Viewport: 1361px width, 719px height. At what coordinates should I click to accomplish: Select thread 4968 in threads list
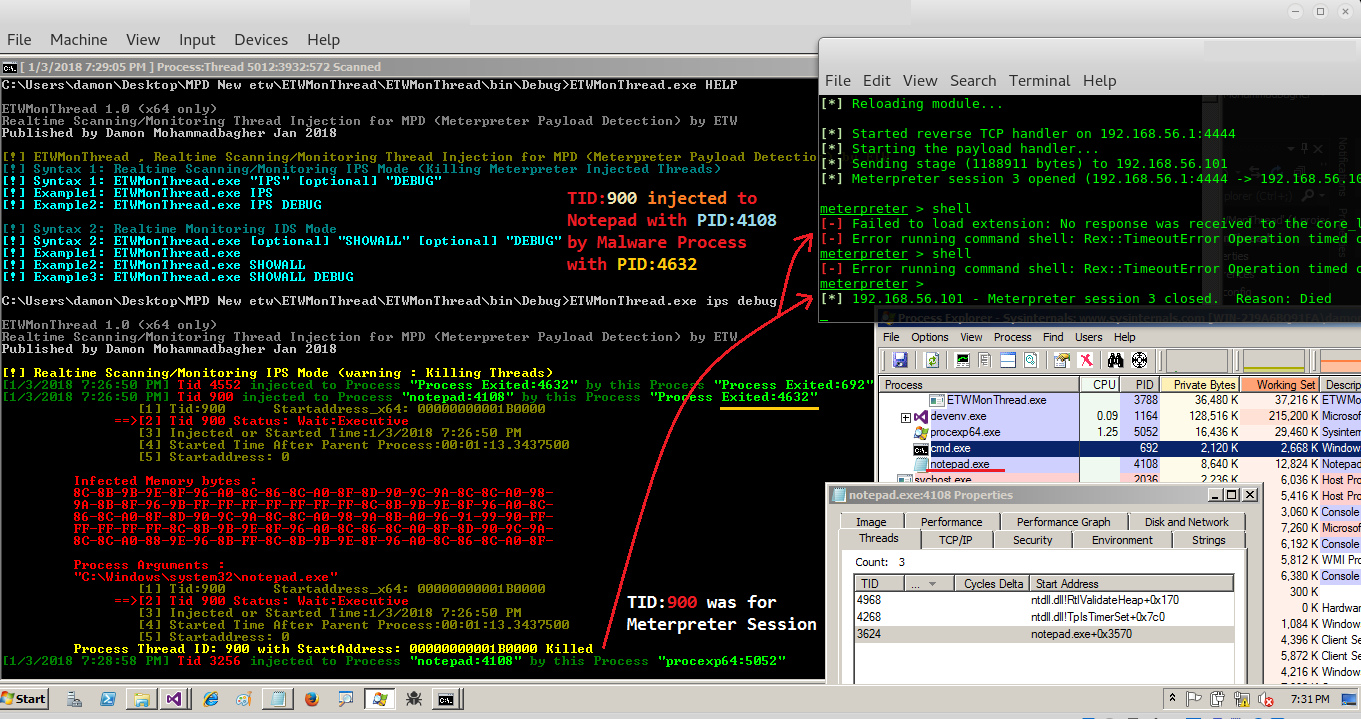point(1044,600)
